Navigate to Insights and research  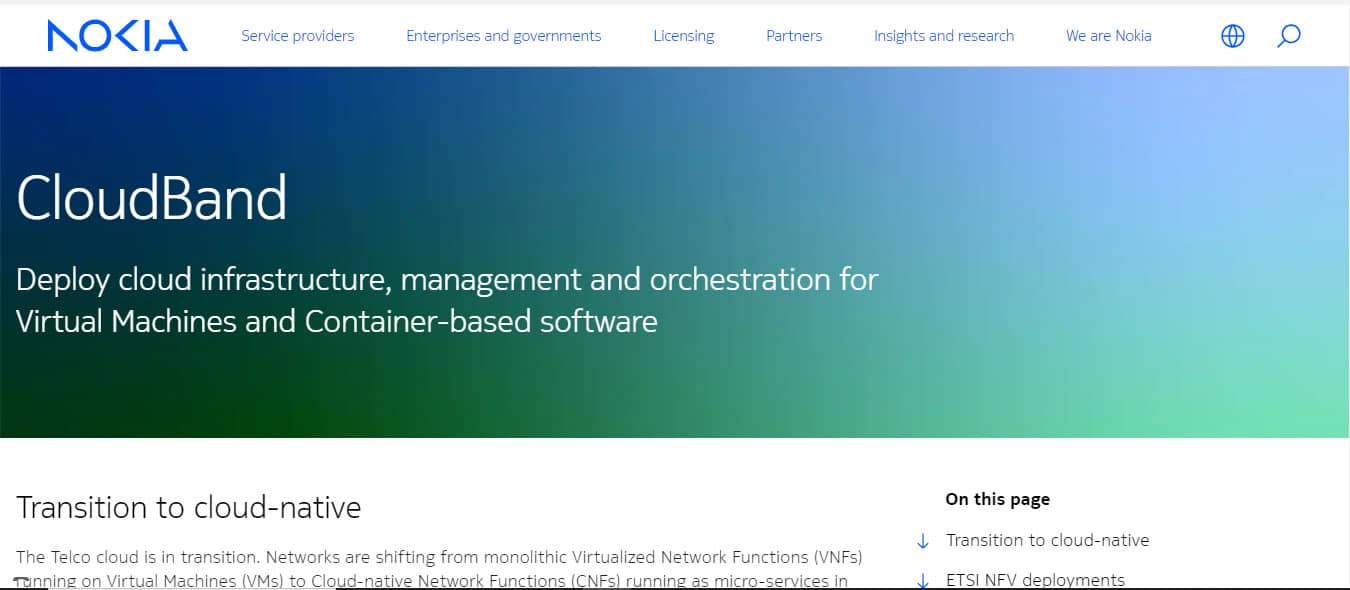click(x=943, y=35)
